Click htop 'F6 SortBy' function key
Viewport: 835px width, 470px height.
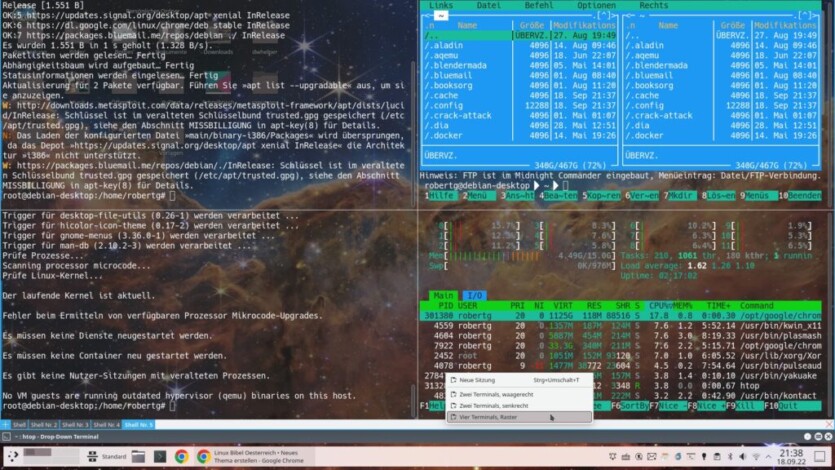point(629,406)
